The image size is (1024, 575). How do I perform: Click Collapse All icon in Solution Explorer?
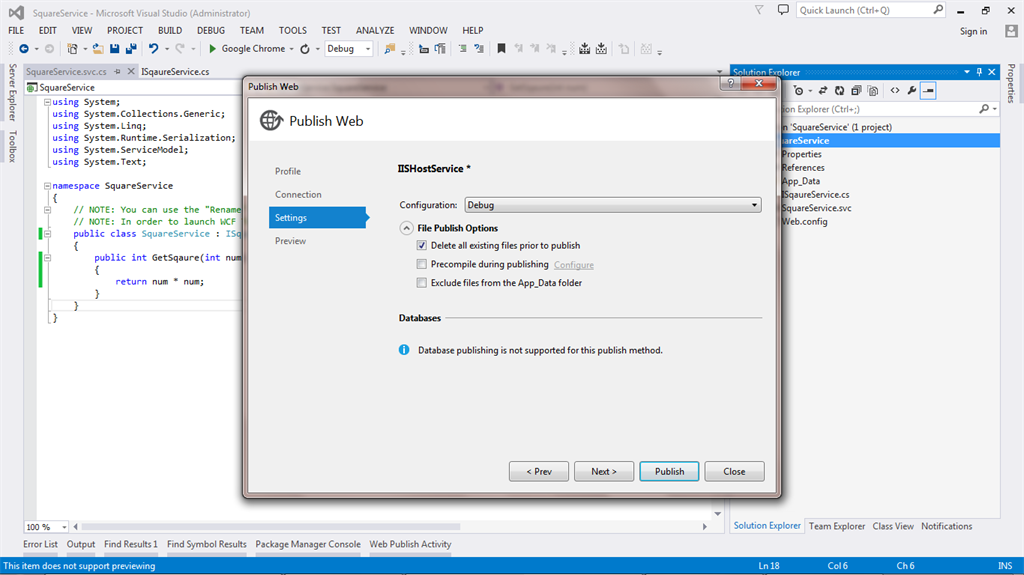(x=856, y=91)
